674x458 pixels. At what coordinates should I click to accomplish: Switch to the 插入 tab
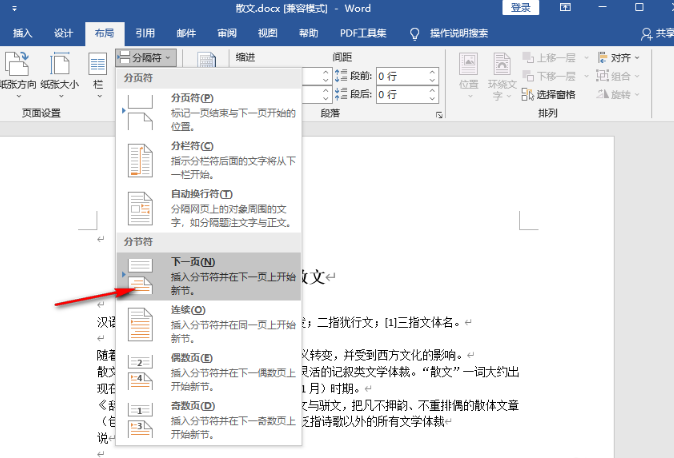point(22,33)
